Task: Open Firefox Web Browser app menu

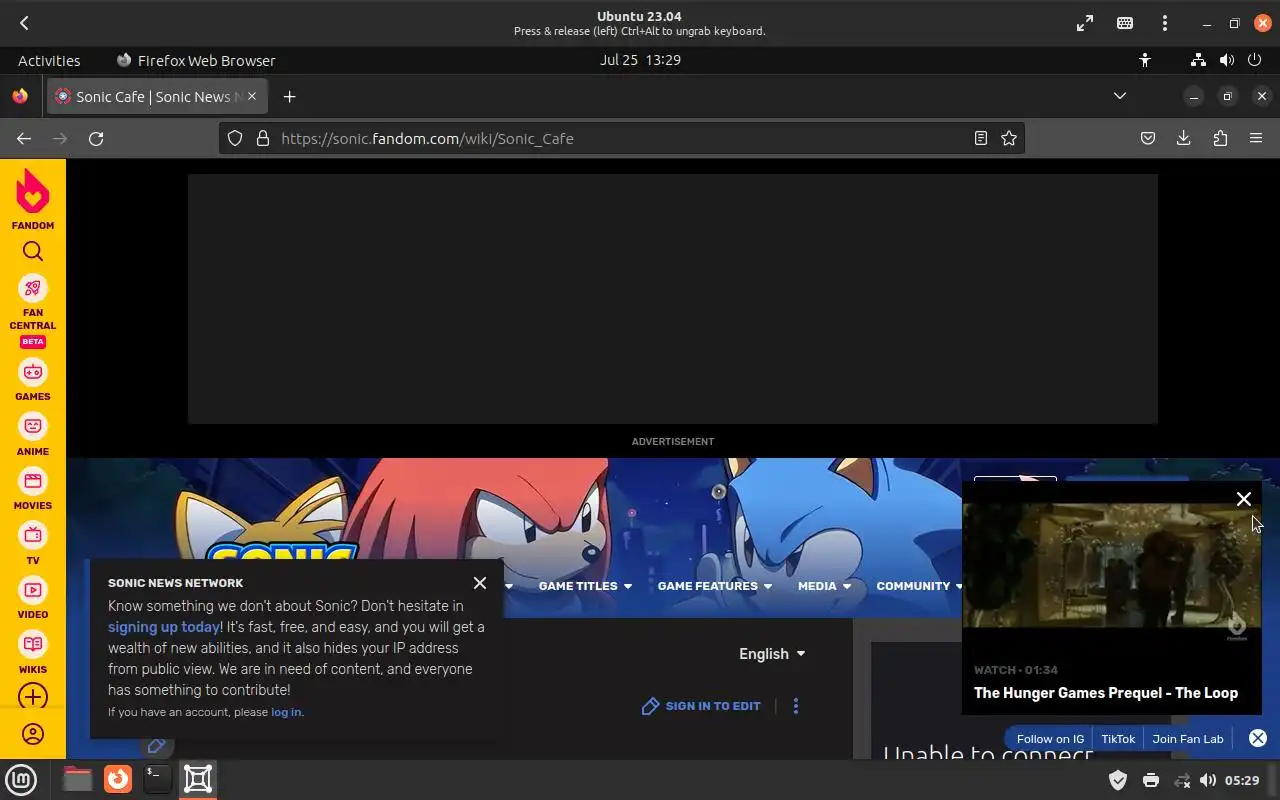Action: (196, 60)
